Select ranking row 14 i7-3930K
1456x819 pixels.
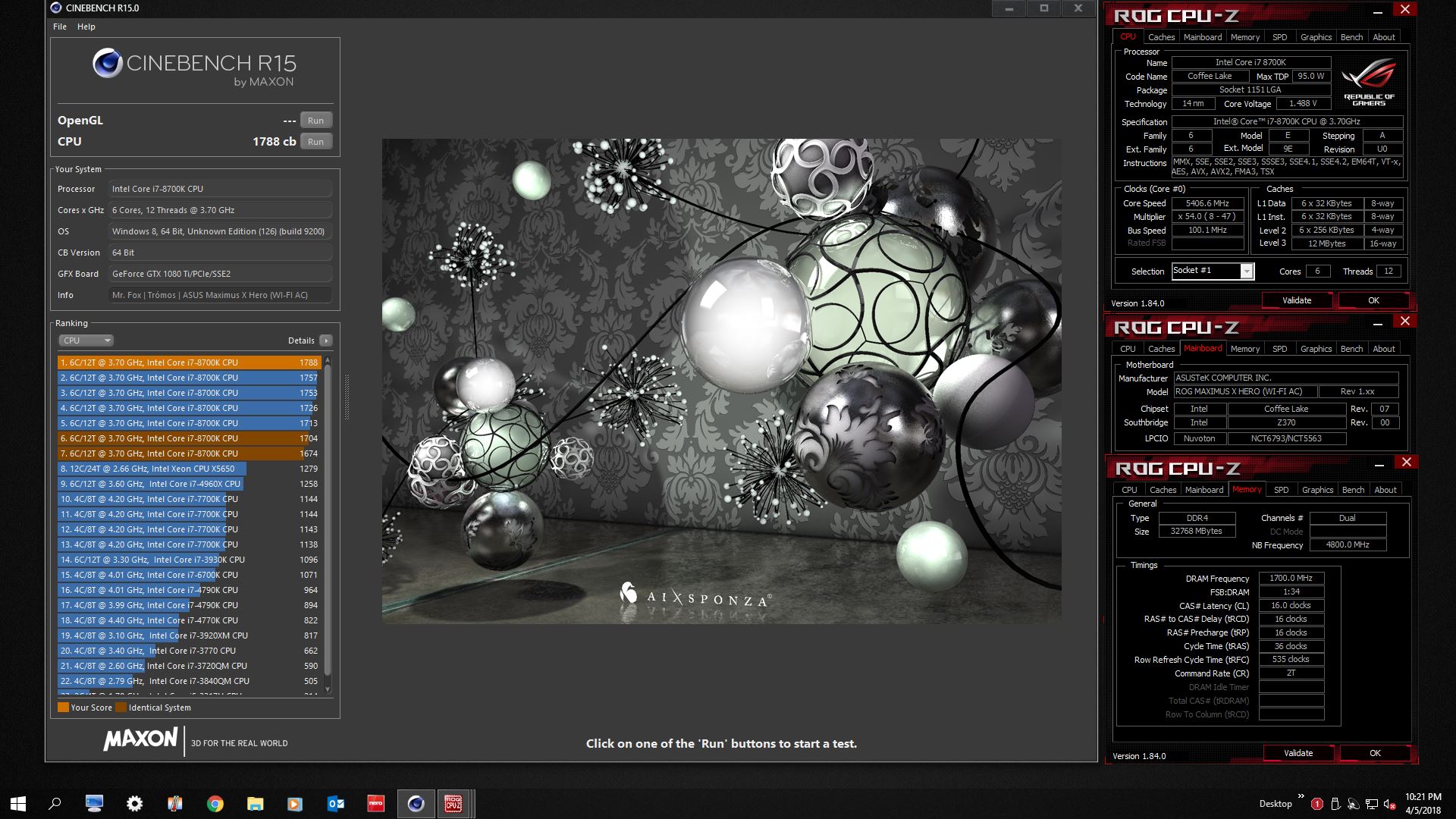point(190,560)
